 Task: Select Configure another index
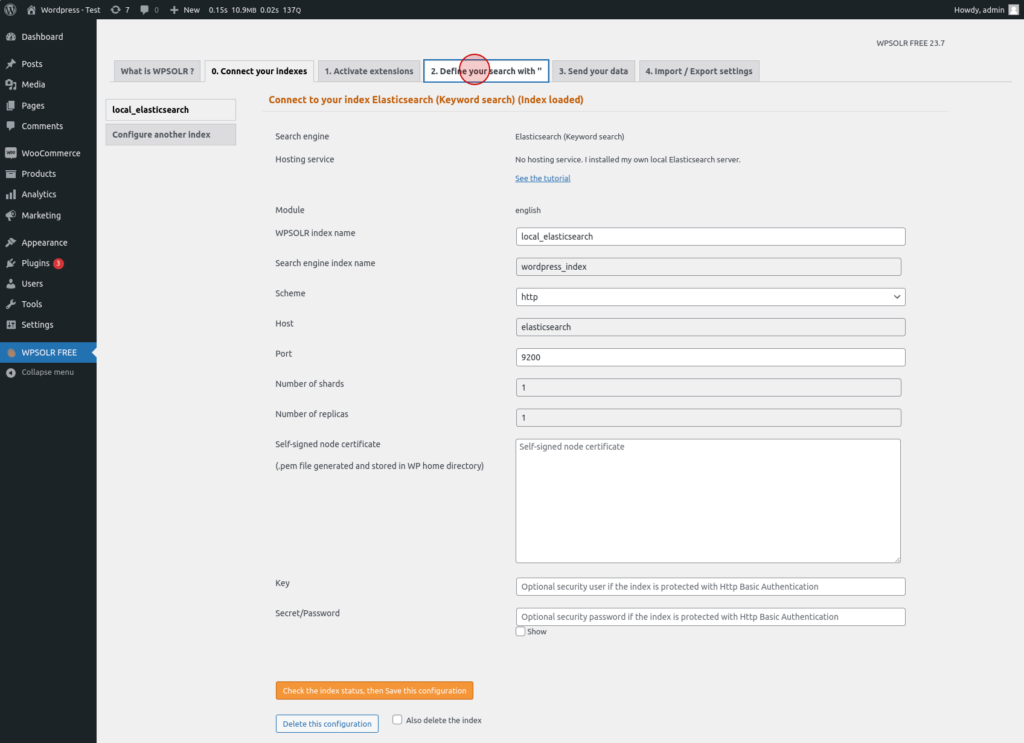click(x=170, y=134)
